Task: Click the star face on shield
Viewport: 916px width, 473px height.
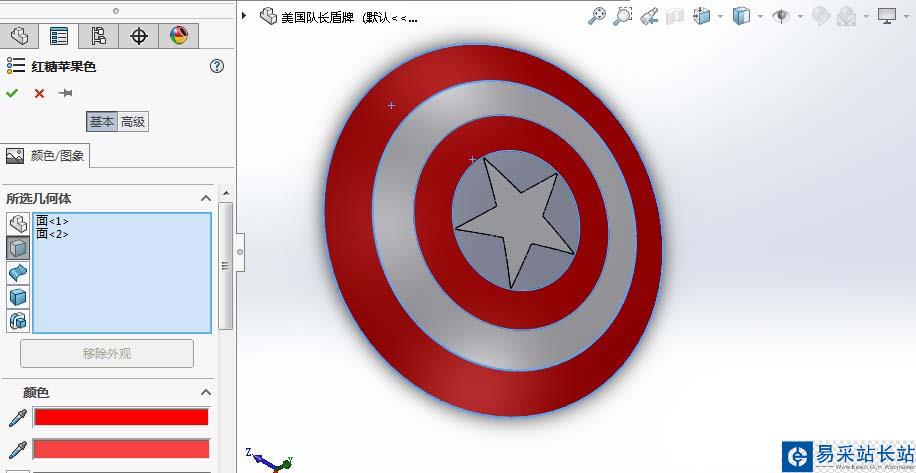Action: 517,219
